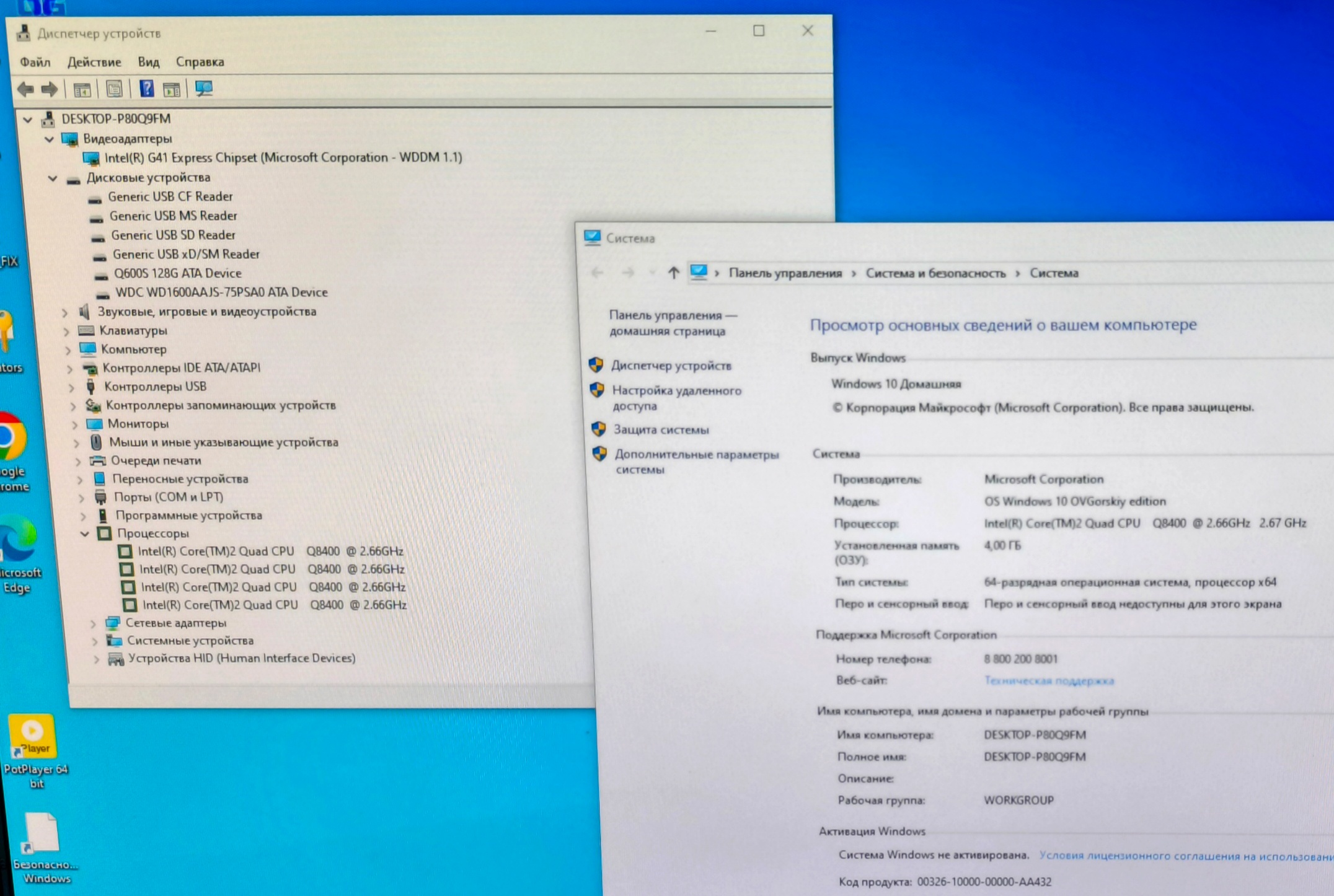Image resolution: width=1334 pixels, height=896 pixels.
Task: Select Устройства HID (Human Interface Devices)
Action: 242,658
